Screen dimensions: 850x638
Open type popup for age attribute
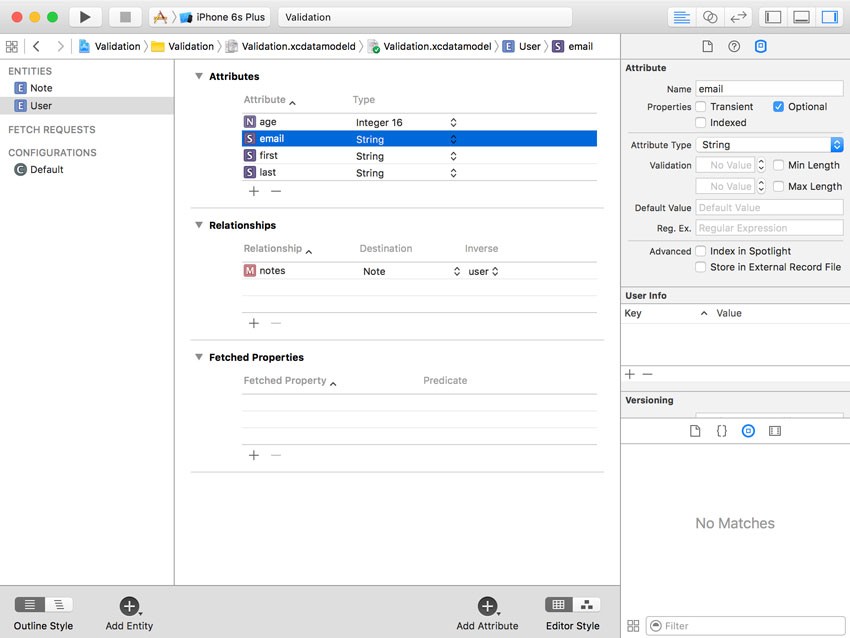(x=453, y=123)
